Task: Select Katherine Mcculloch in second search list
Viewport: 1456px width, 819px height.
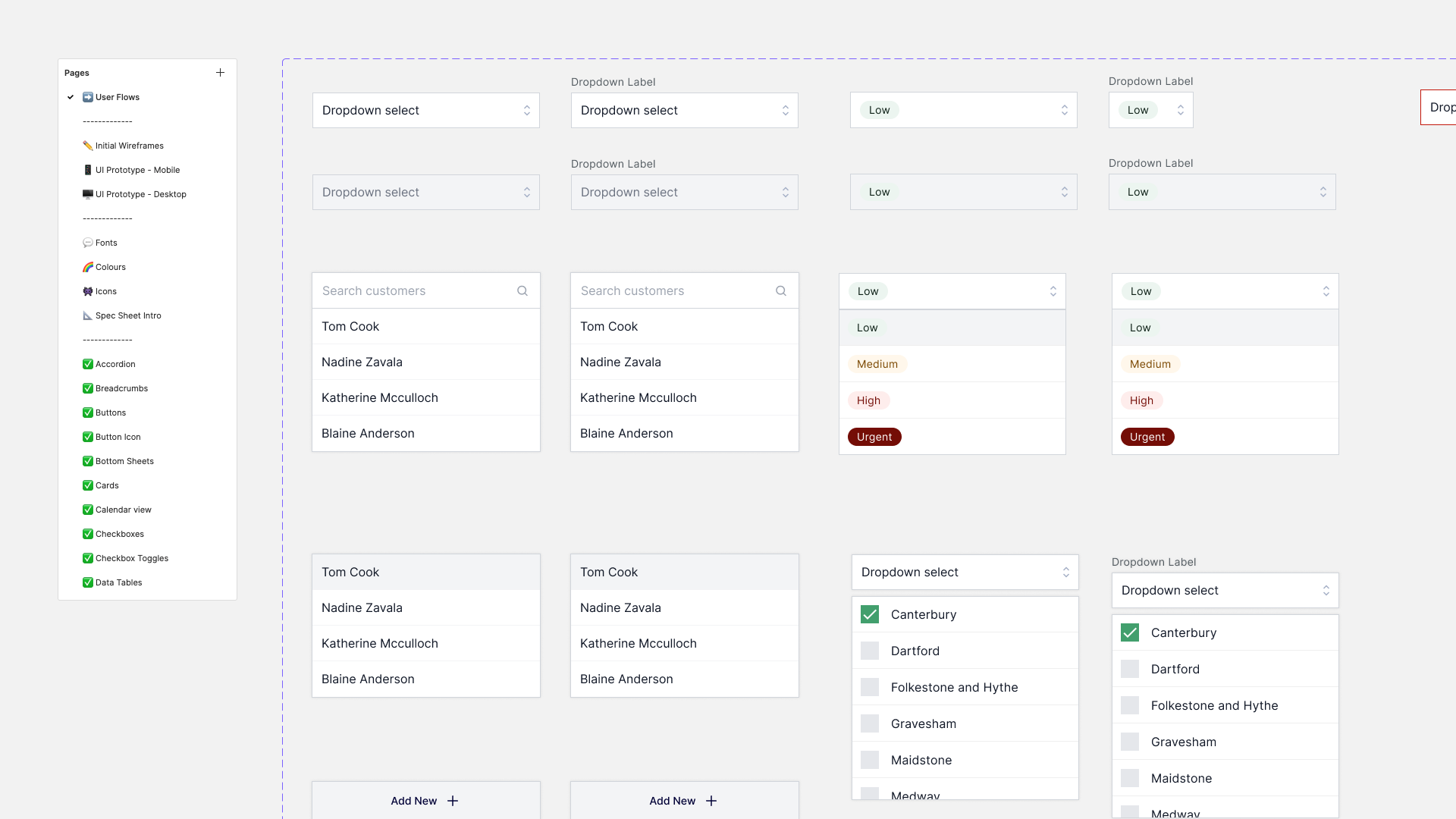Action: [x=685, y=397]
